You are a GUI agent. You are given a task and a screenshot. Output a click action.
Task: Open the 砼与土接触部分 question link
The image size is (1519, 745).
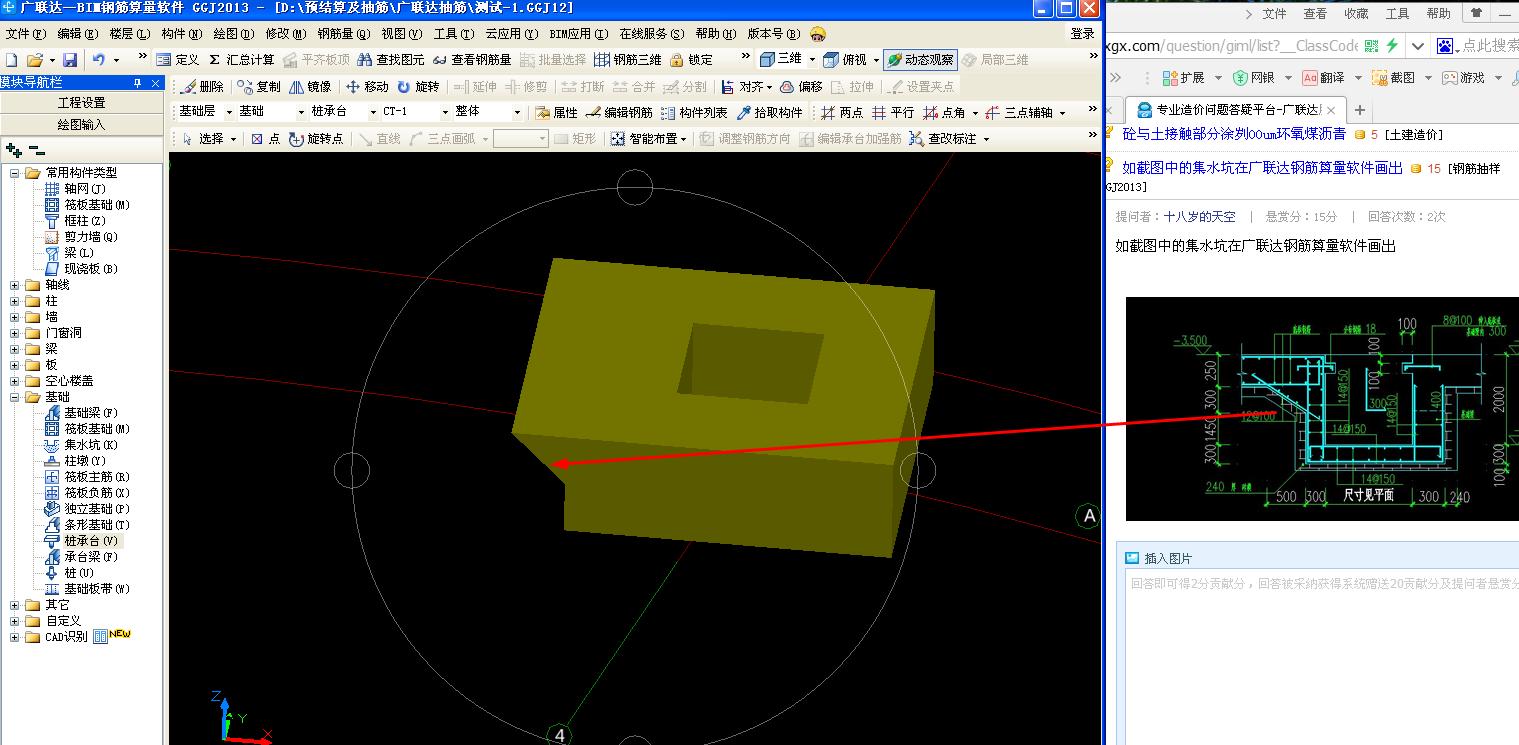point(1234,133)
